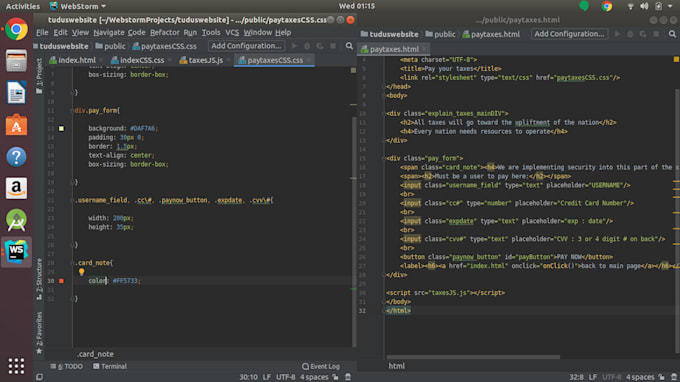Open Android Studio from the dock
680x382 pixels.
click(x=16, y=220)
